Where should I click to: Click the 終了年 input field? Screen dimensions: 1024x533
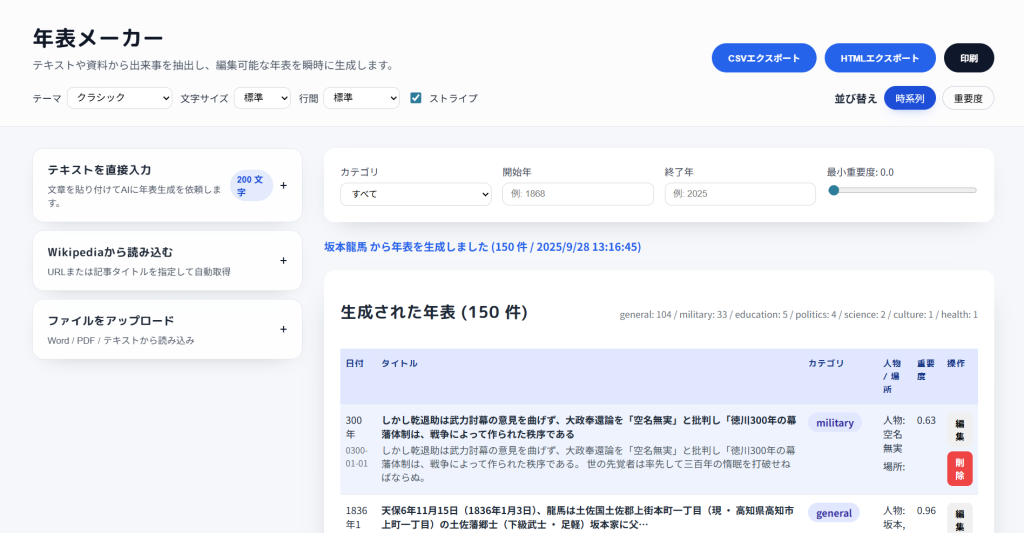coord(739,194)
